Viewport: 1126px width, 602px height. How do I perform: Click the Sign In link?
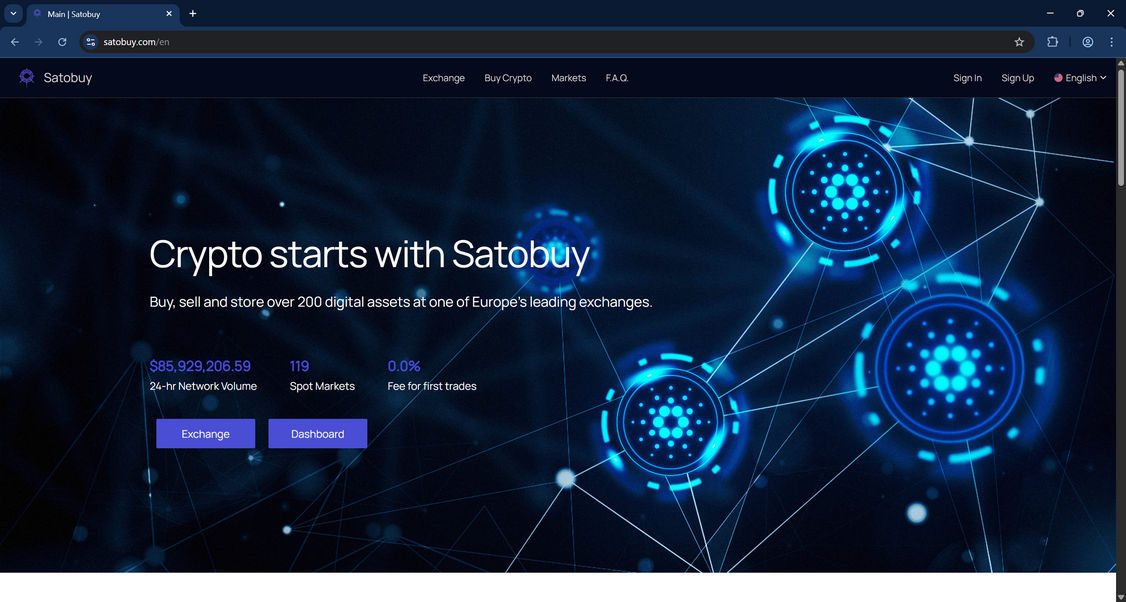pyautogui.click(x=967, y=78)
